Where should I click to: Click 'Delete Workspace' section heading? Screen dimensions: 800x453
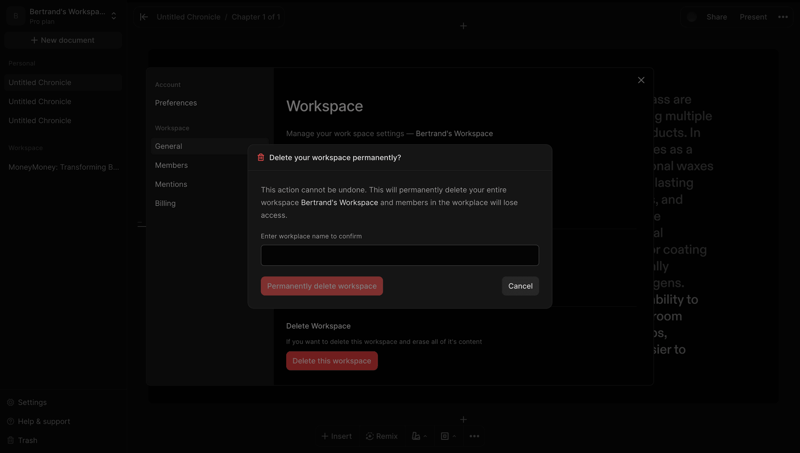point(318,326)
